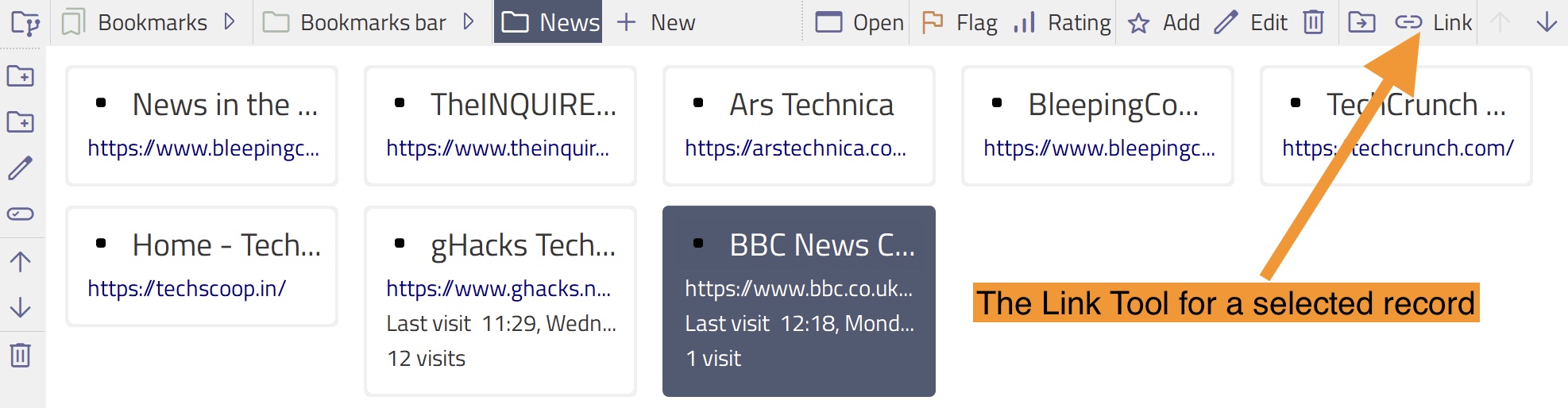Click Last visit 11:29, Wedn... text
Image resolution: width=1568 pixels, height=408 pixels.
point(501,324)
